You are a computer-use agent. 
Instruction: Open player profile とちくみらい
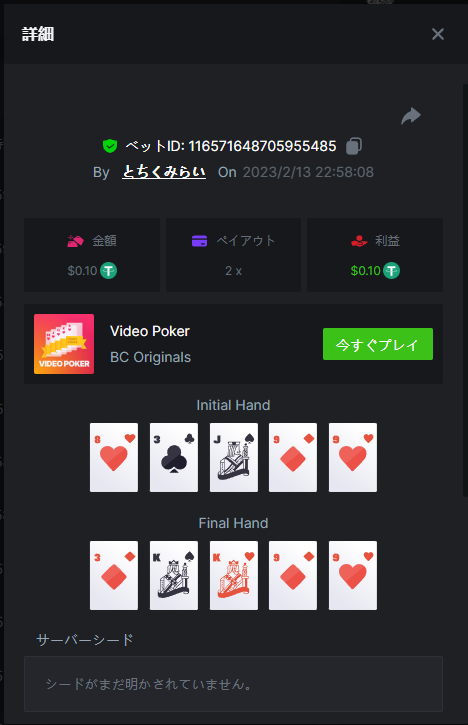pyautogui.click(x=164, y=172)
